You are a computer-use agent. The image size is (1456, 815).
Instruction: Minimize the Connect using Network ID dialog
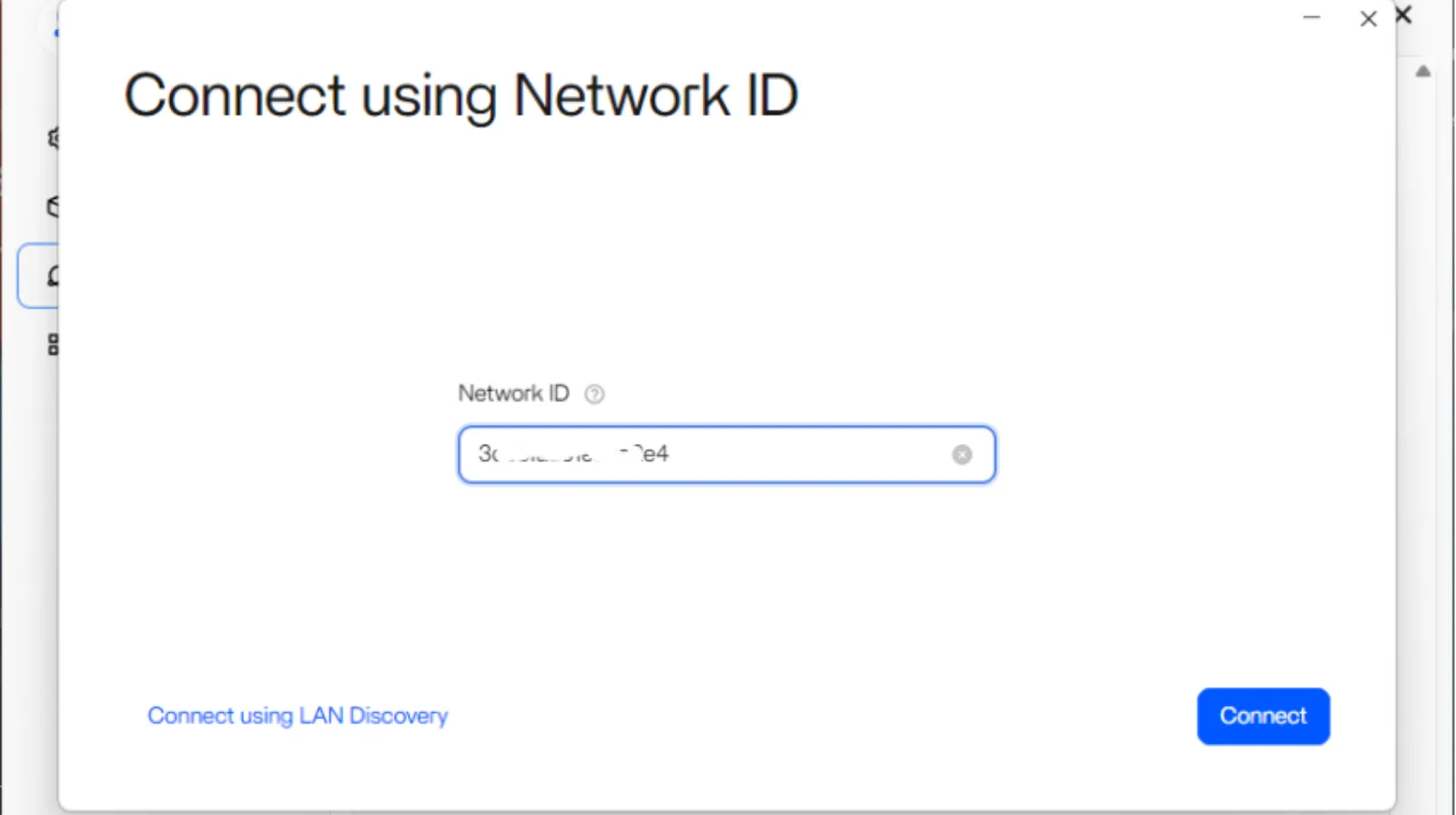(x=1311, y=18)
